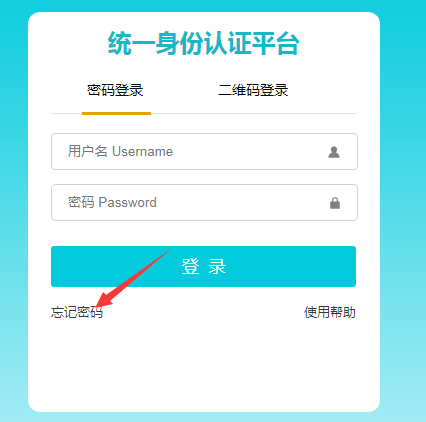This screenshot has width=426, height=422.
Task: Open the 二维码登录 tab
Action: coord(253,90)
